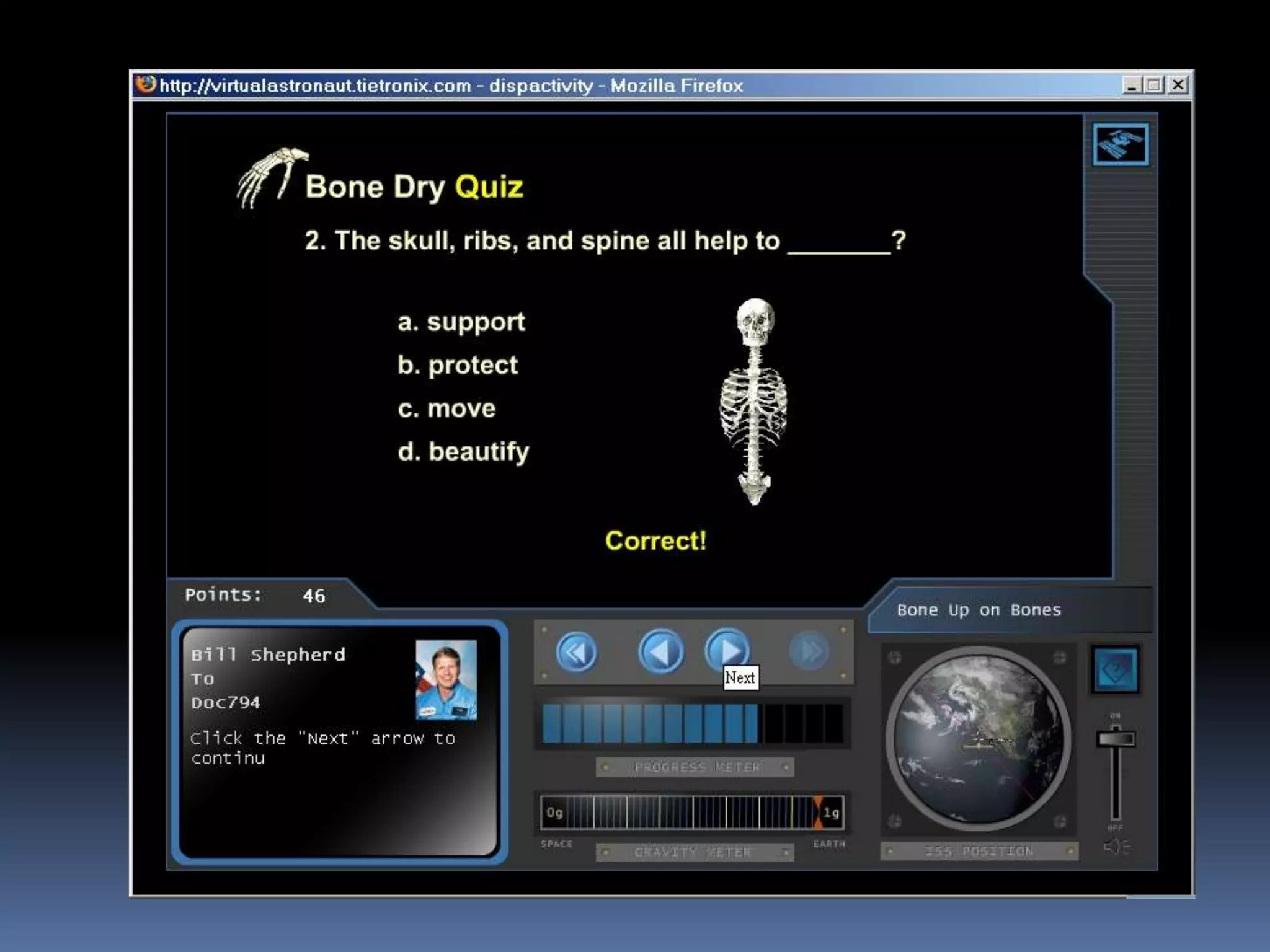The width and height of the screenshot is (1270, 952).
Task: Click the 0g label on gravity meter
Action: click(x=554, y=813)
